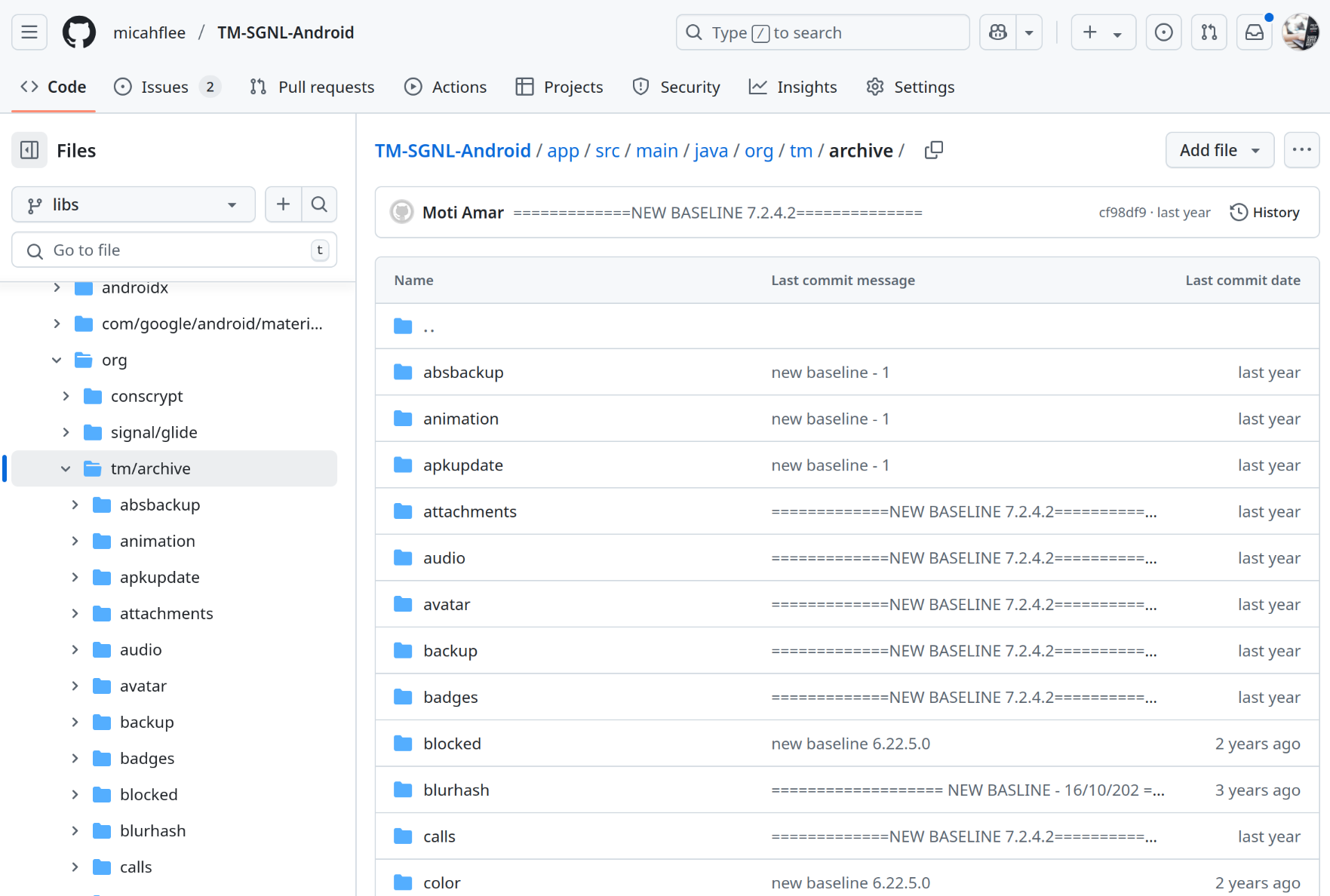This screenshot has height=896, width=1330.
Task: Expand the absbackup folder in tree
Action: coord(75,505)
